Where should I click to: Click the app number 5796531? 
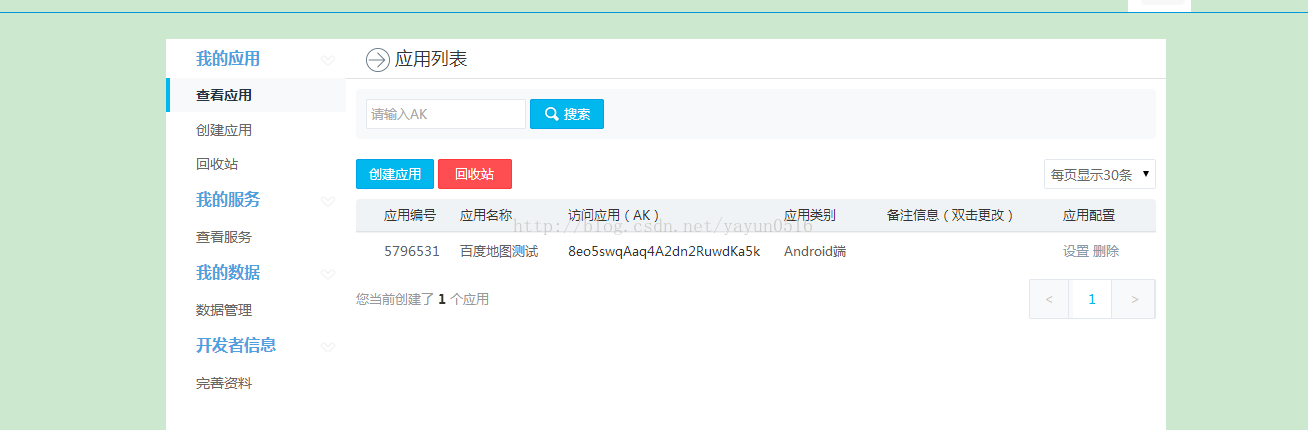(x=412, y=251)
